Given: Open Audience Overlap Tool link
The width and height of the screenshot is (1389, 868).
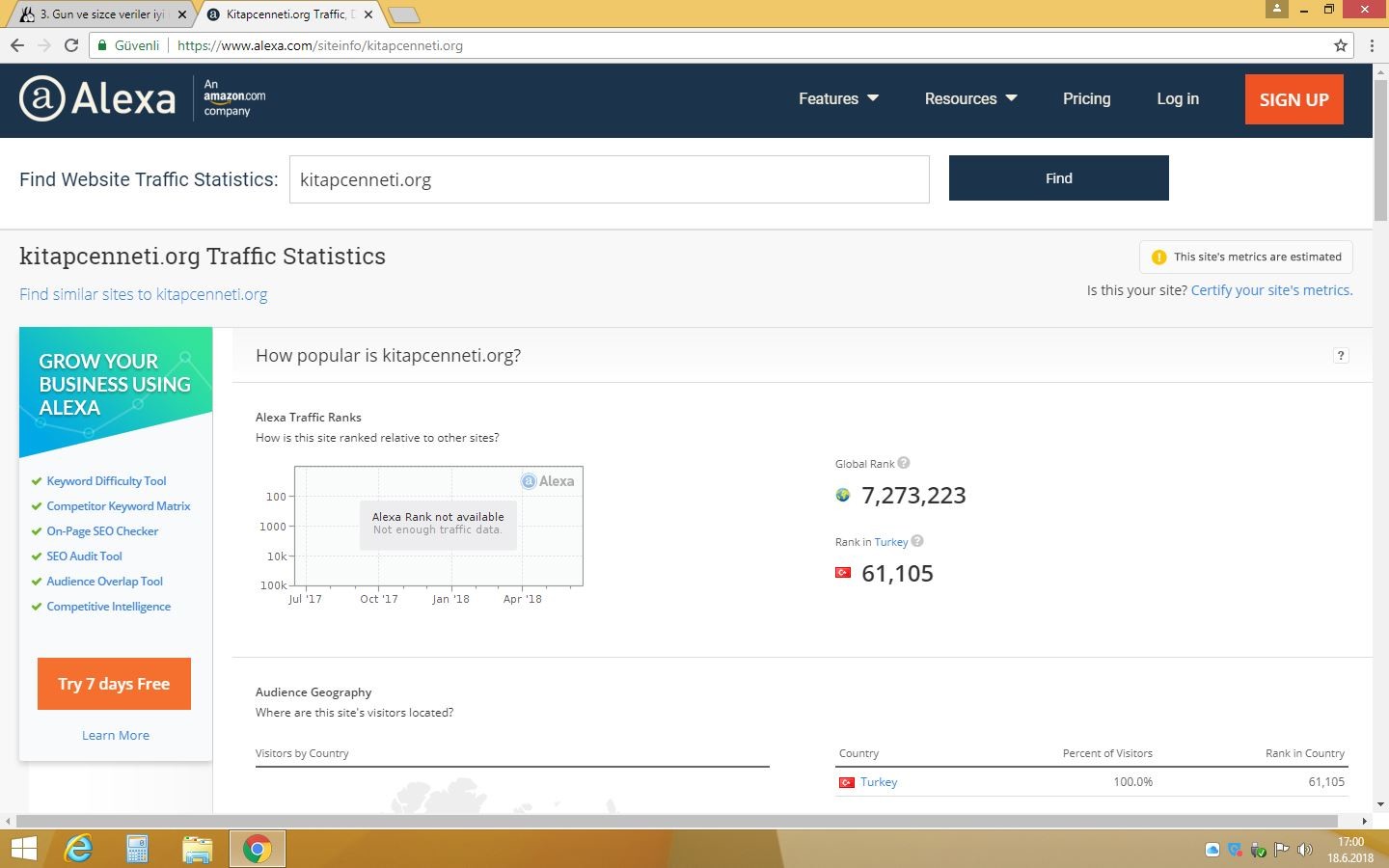Looking at the screenshot, I should coord(104,582).
